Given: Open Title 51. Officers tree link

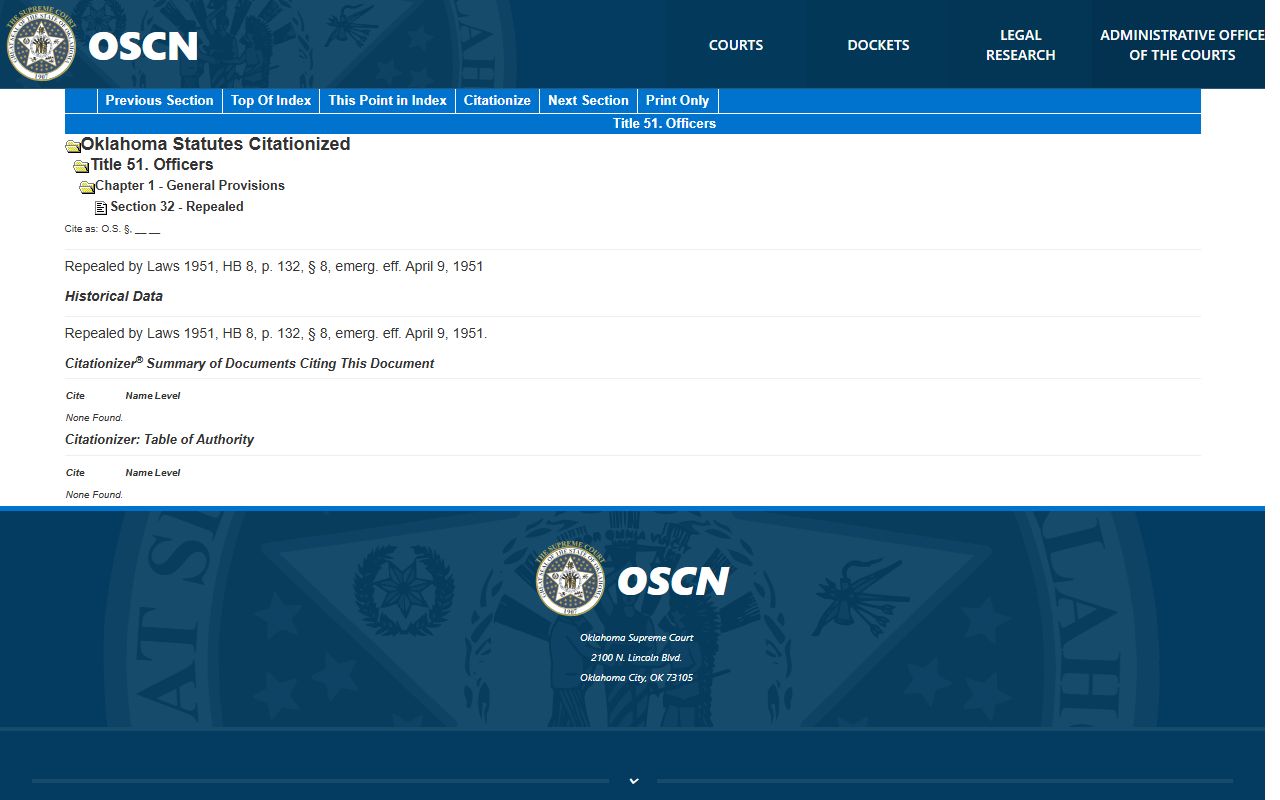Looking at the screenshot, I should coord(152,165).
